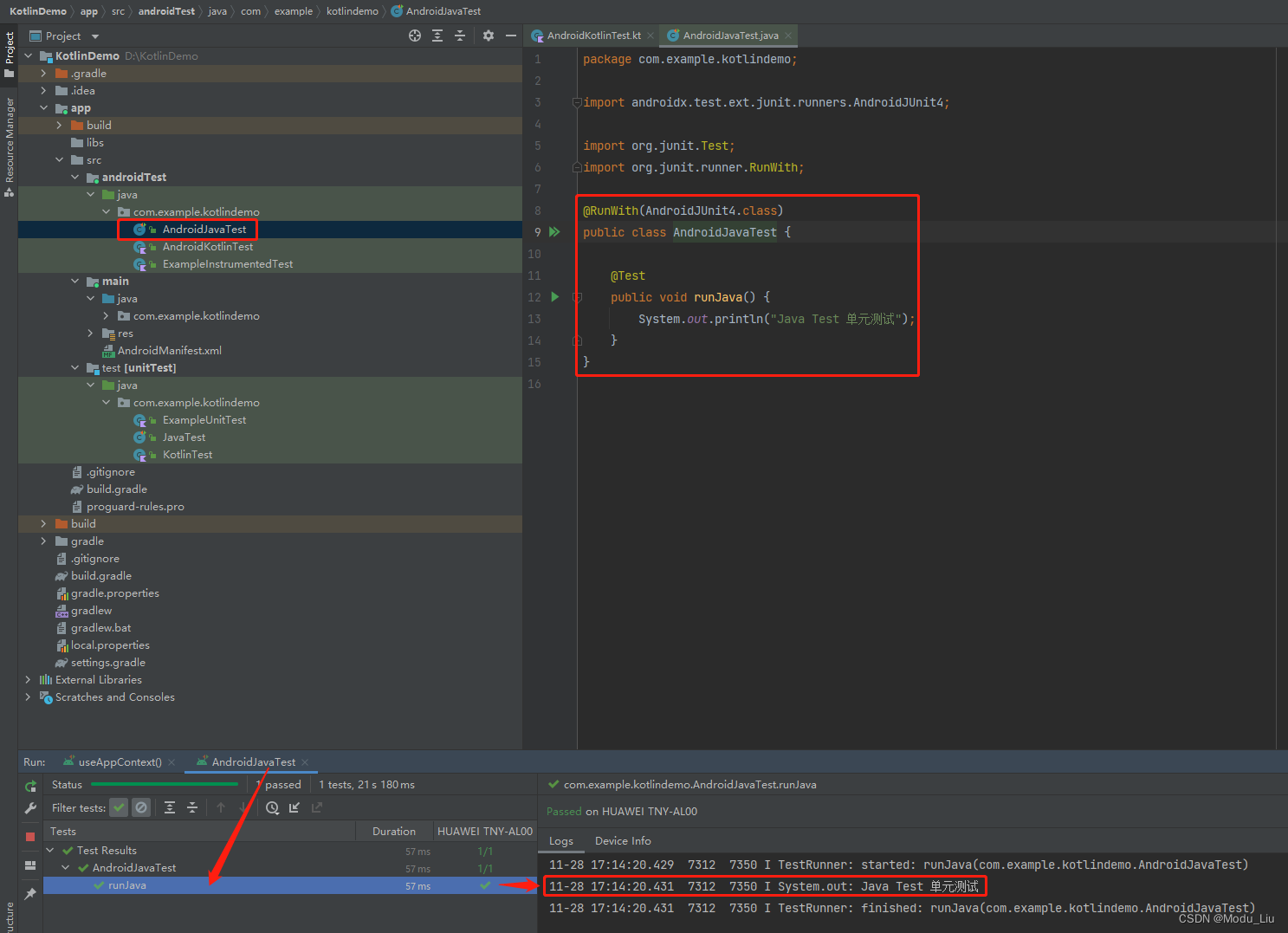Expand the app build folder
This screenshot has width=1288, height=933.
coord(60,126)
